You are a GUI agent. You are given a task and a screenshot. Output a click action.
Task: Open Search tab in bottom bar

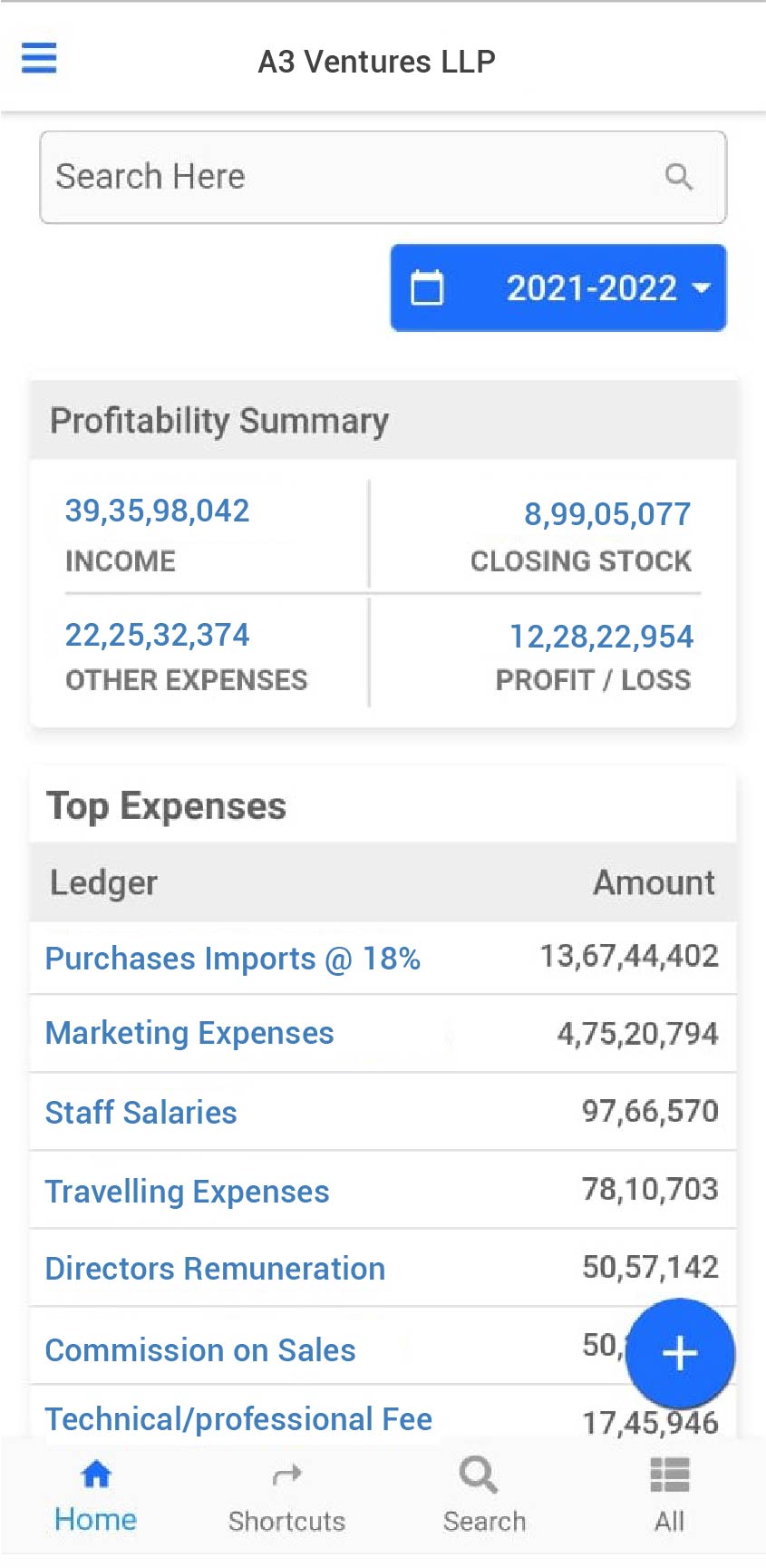483,1496
